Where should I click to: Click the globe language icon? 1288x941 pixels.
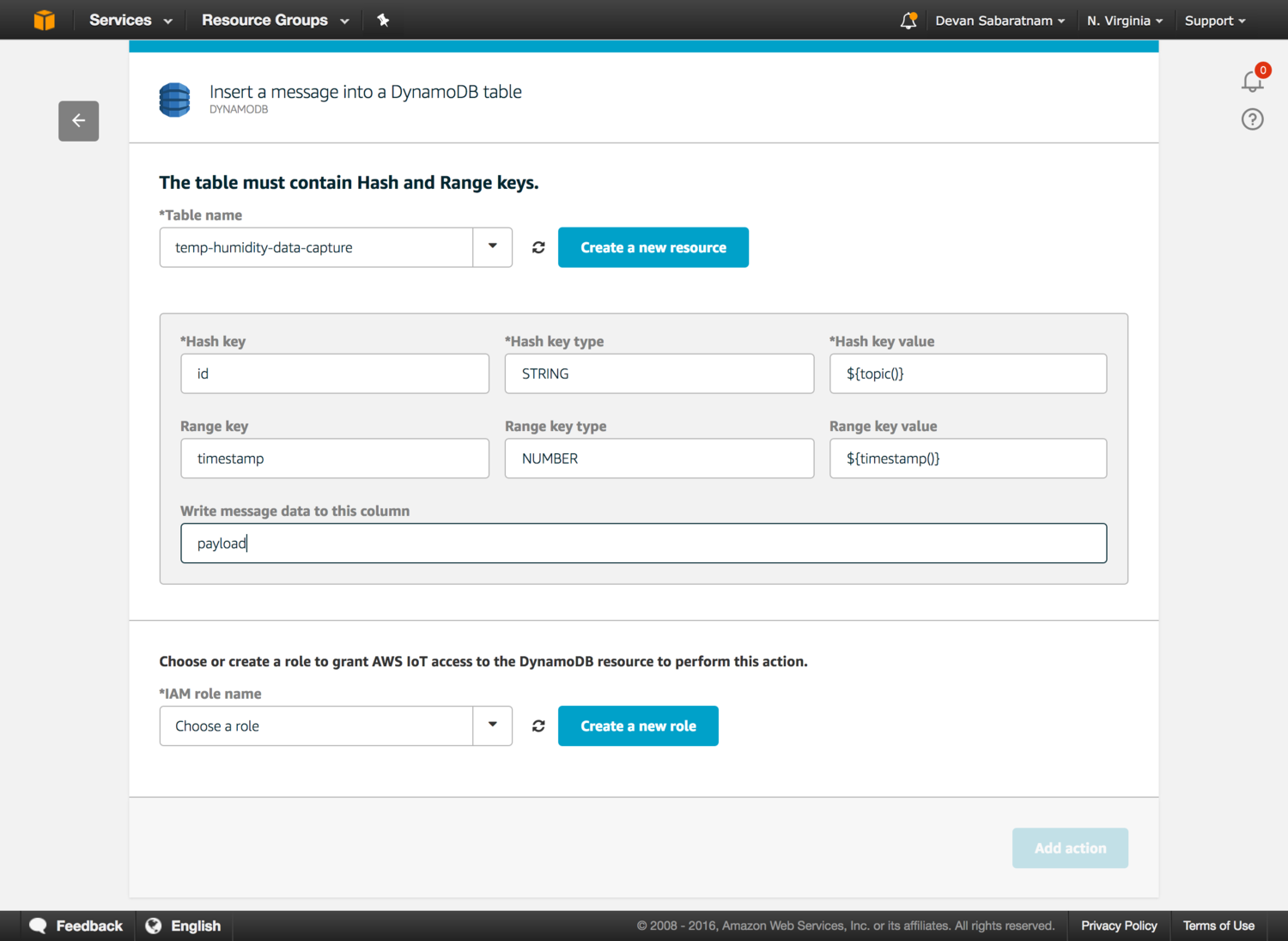pos(154,926)
